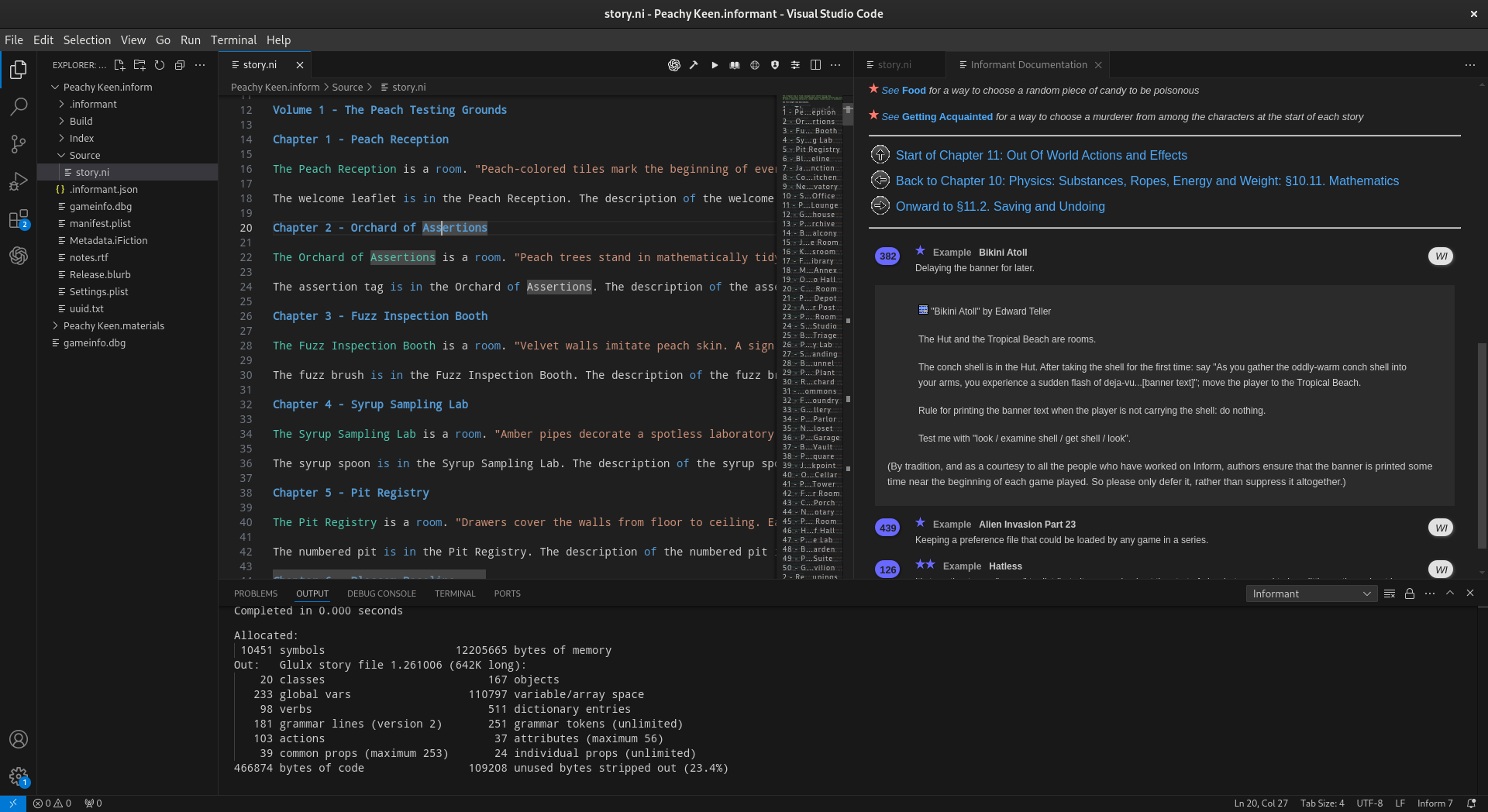Click the documentation pane vertical scrollbar

[1482, 446]
